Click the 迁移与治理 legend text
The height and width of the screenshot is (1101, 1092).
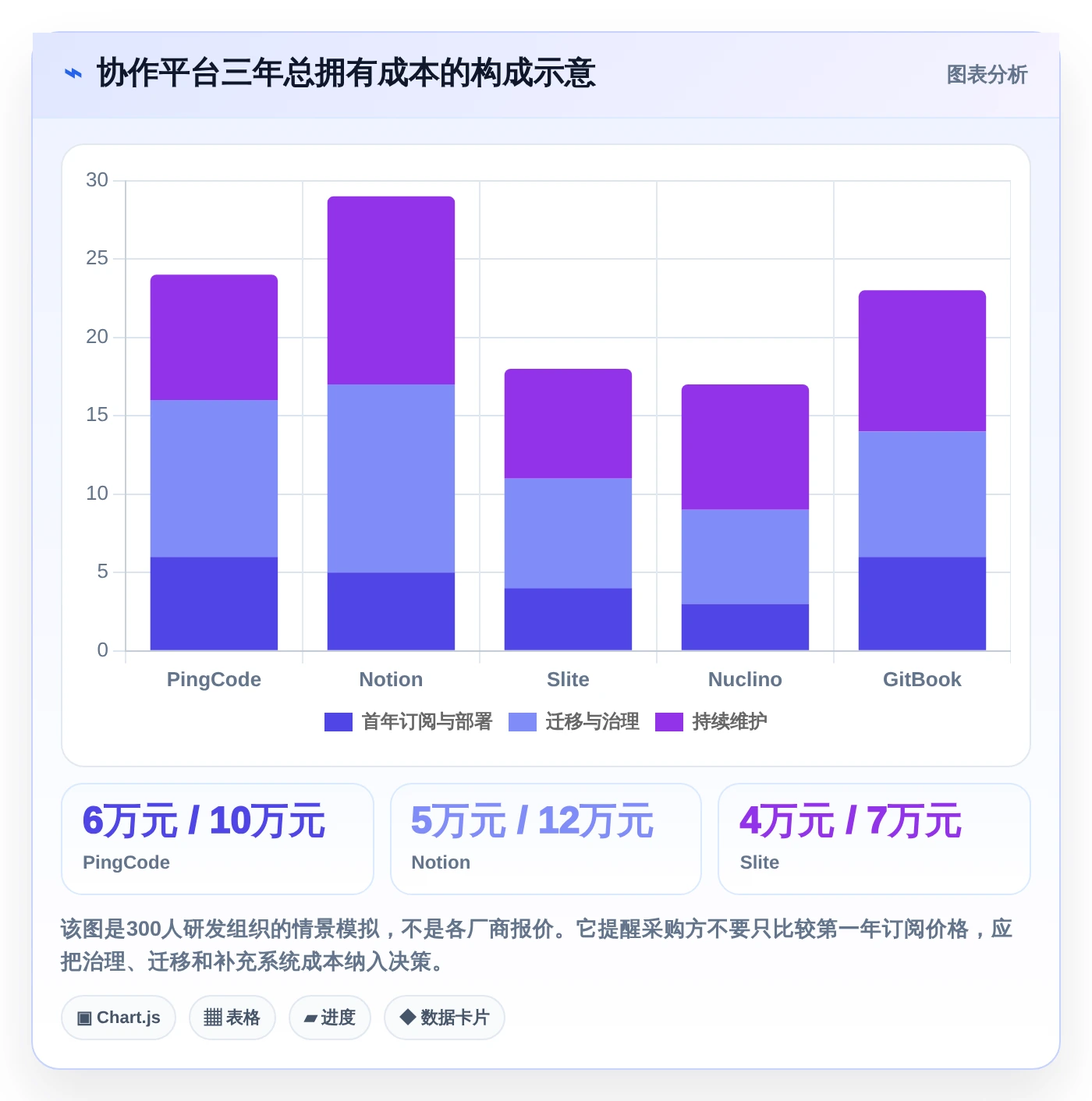tap(593, 722)
